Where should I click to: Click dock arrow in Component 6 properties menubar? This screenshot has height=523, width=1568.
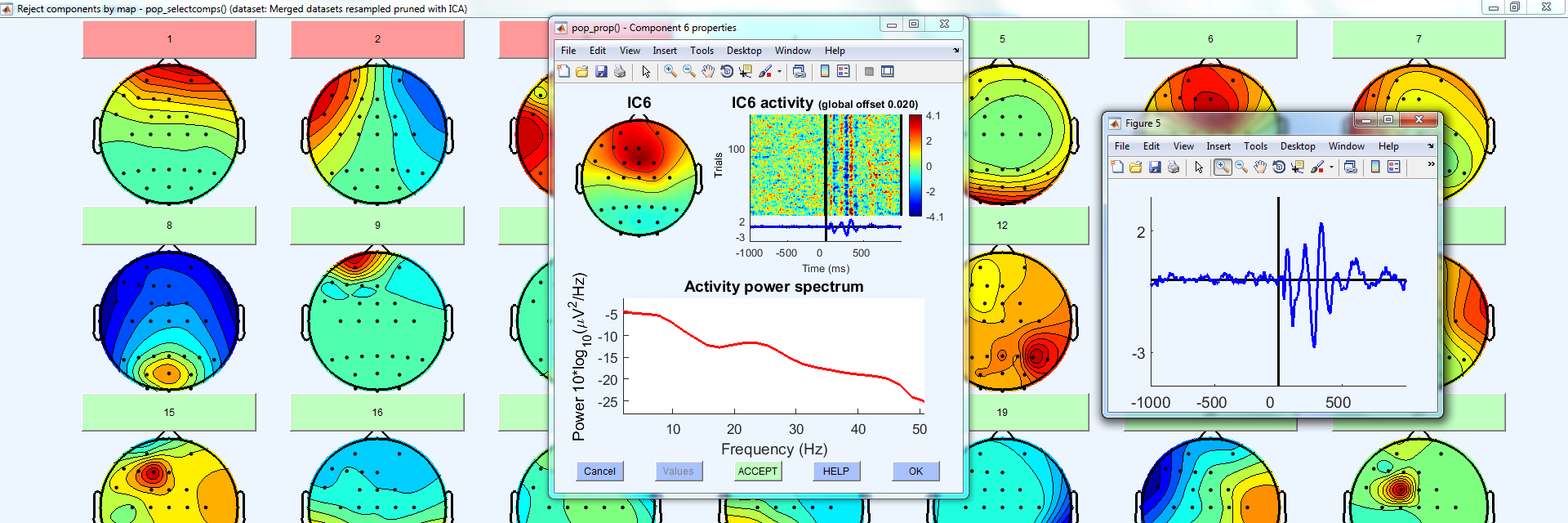956,51
